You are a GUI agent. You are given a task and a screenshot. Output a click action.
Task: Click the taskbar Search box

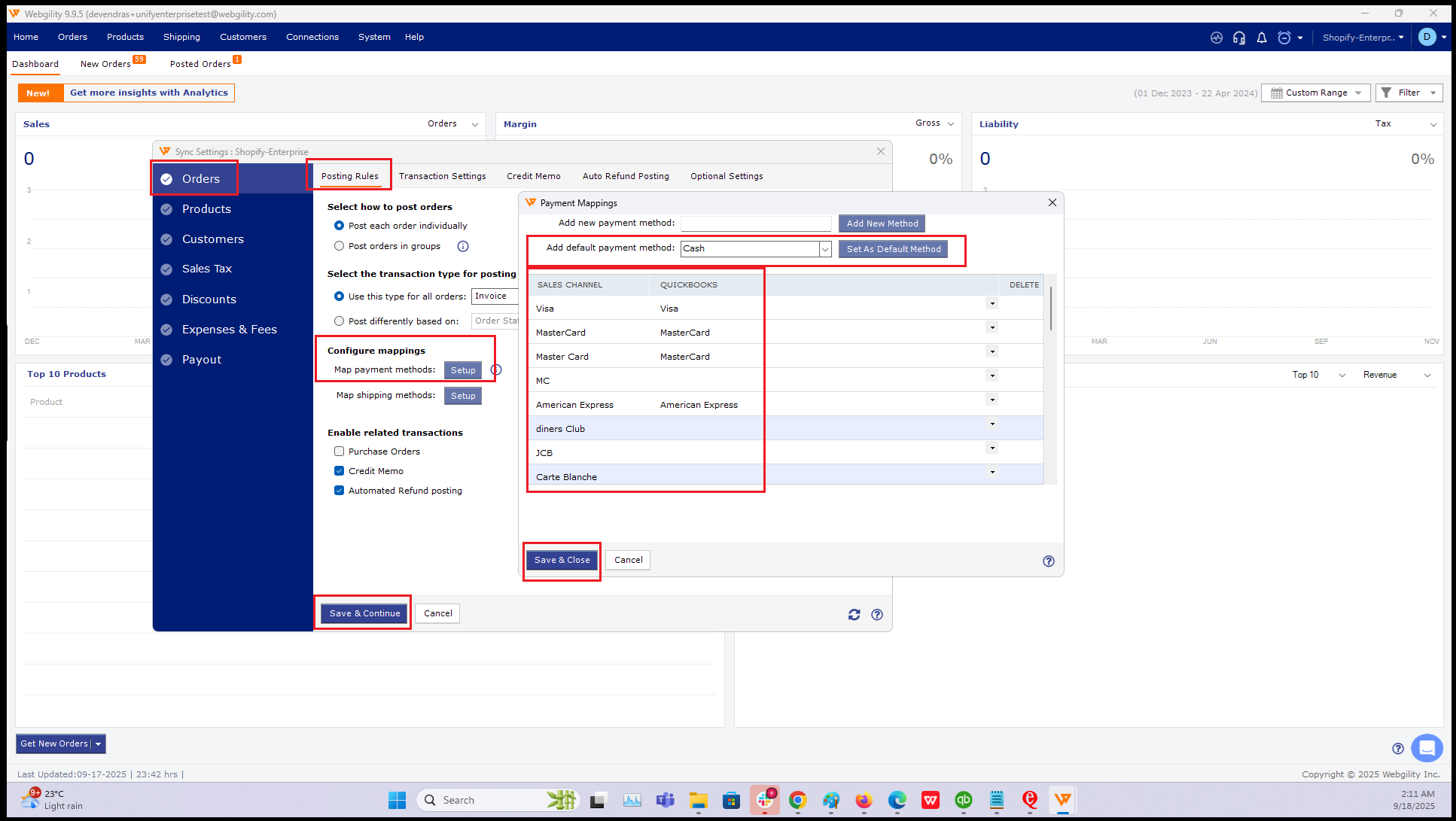(x=497, y=800)
